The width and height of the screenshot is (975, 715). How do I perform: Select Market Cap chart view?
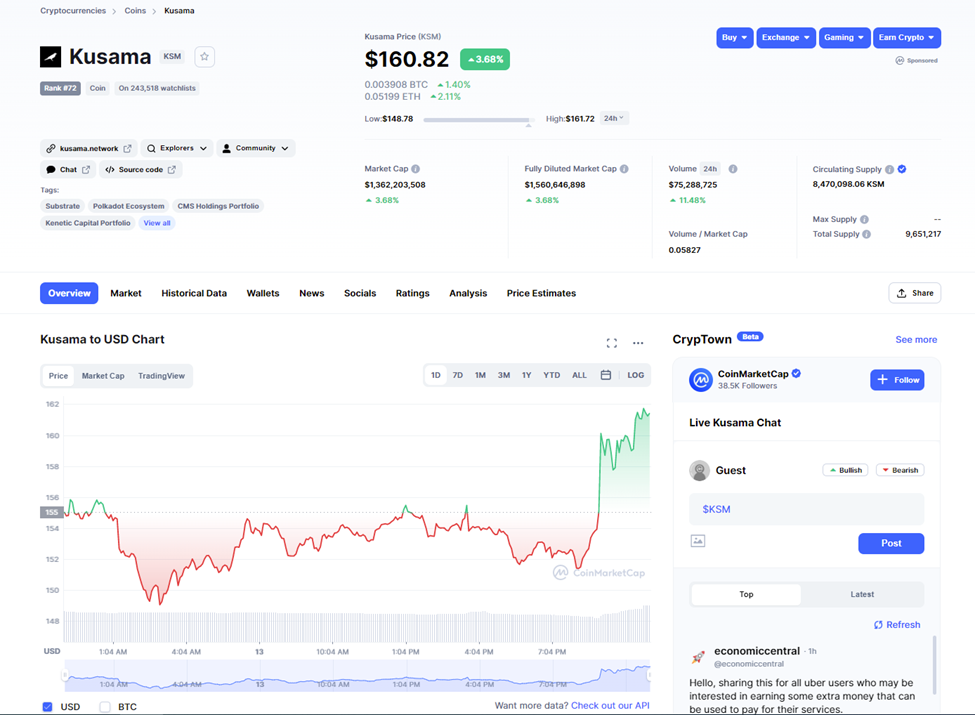(103, 376)
